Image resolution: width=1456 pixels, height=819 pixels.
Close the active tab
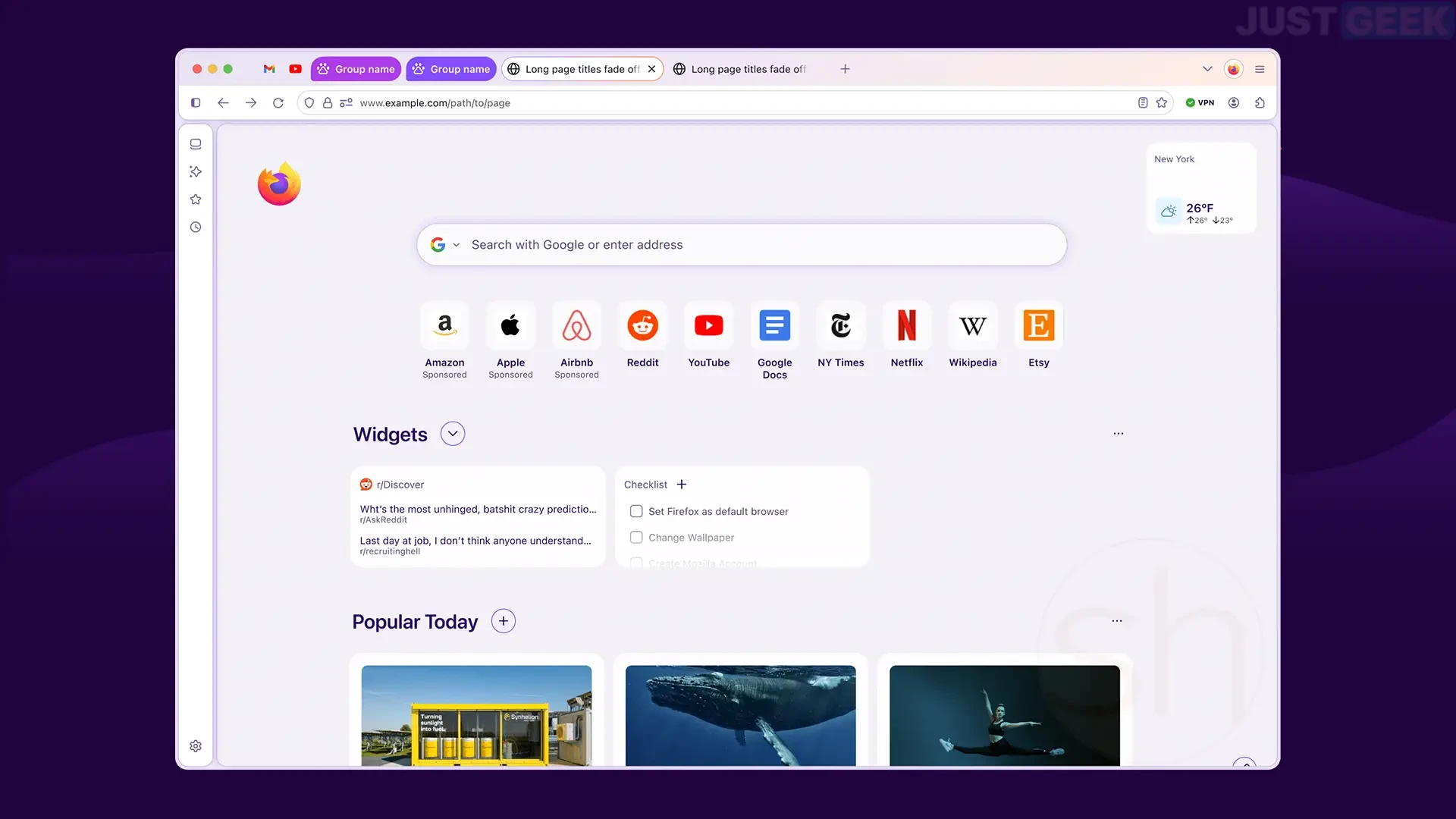pyautogui.click(x=651, y=69)
